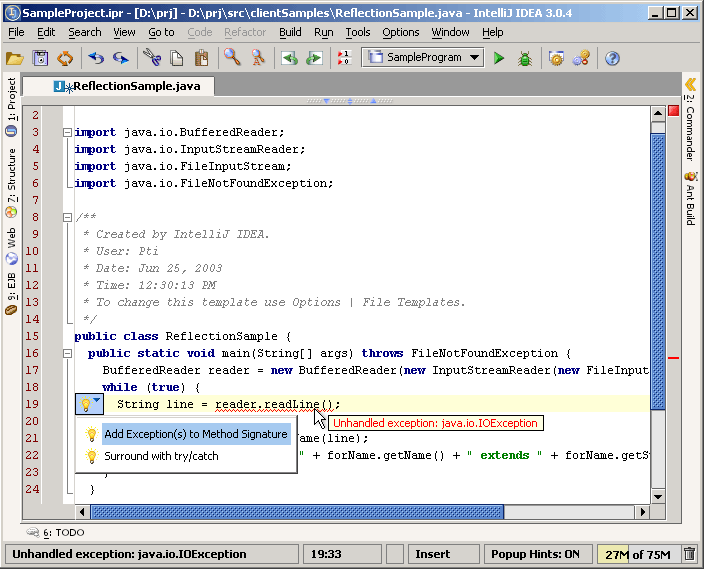Viewport: 704px width, 569px height.
Task: Click line number 16 in gutter
Action: tap(32, 353)
